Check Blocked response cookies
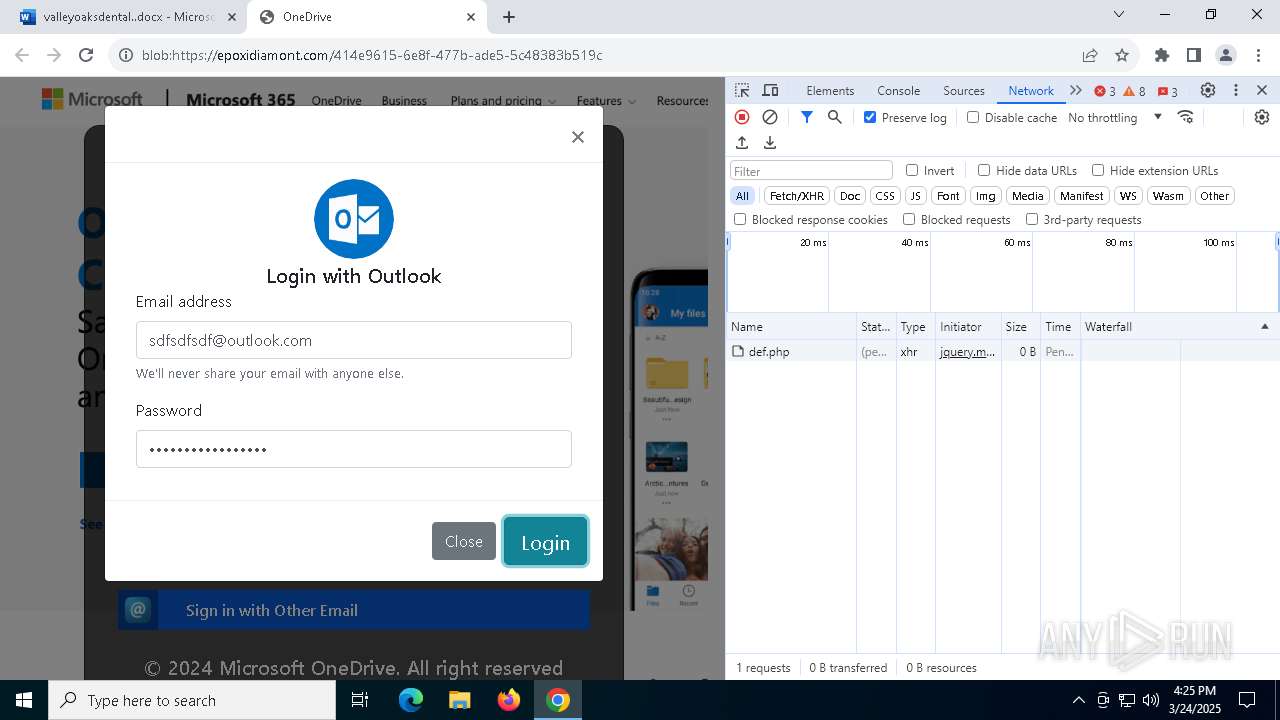 click(x=740, y=219)
